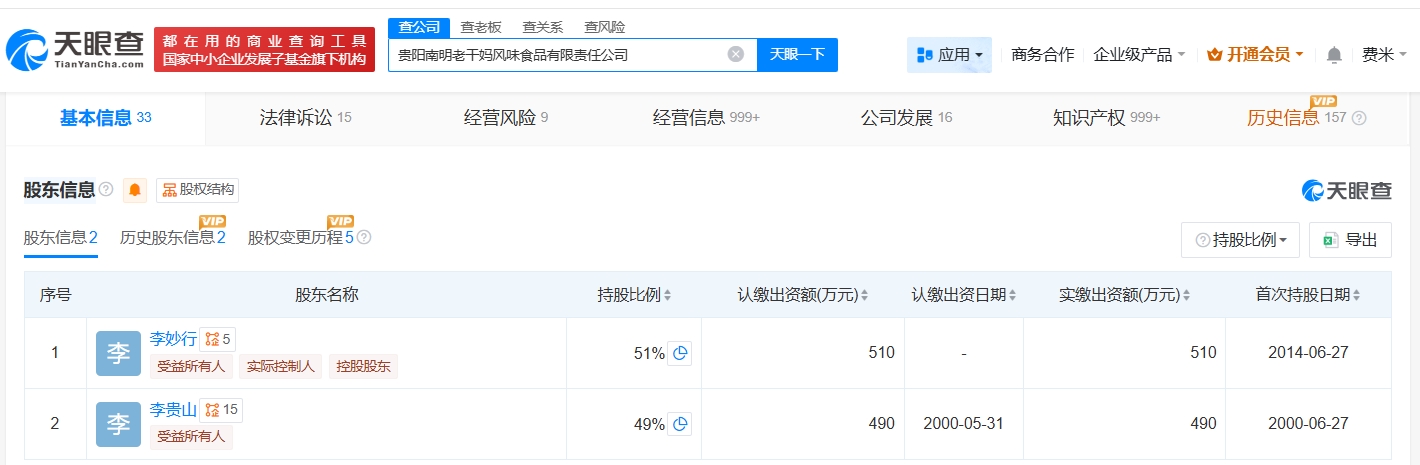Click the notification bell icon in header

(x=1334, y=55)
